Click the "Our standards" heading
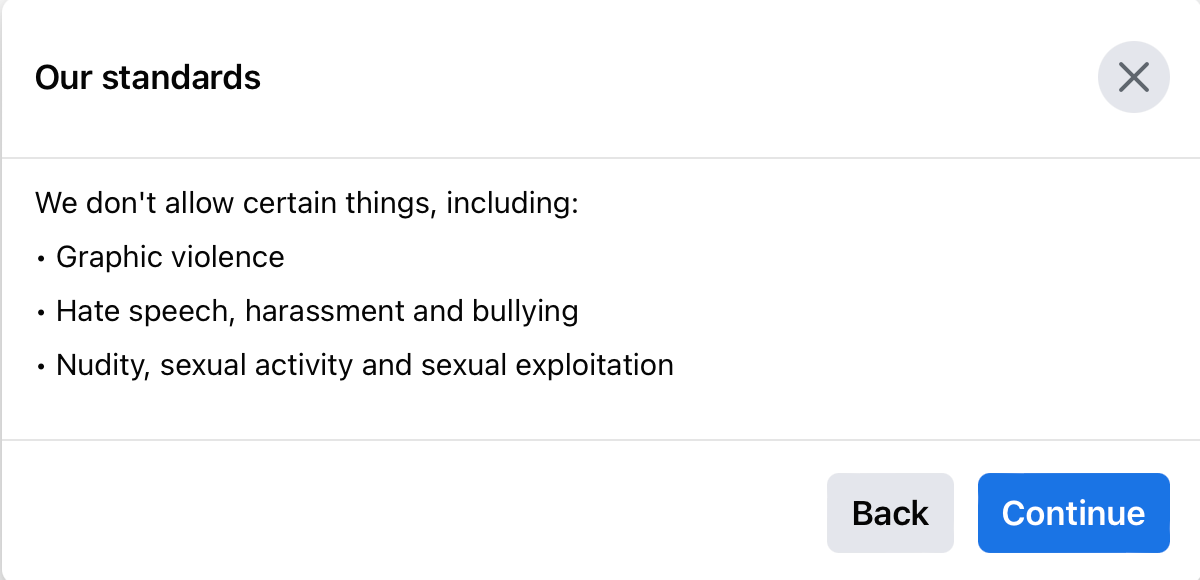This screenshot has height=580, width=1200. click(148, 77)
